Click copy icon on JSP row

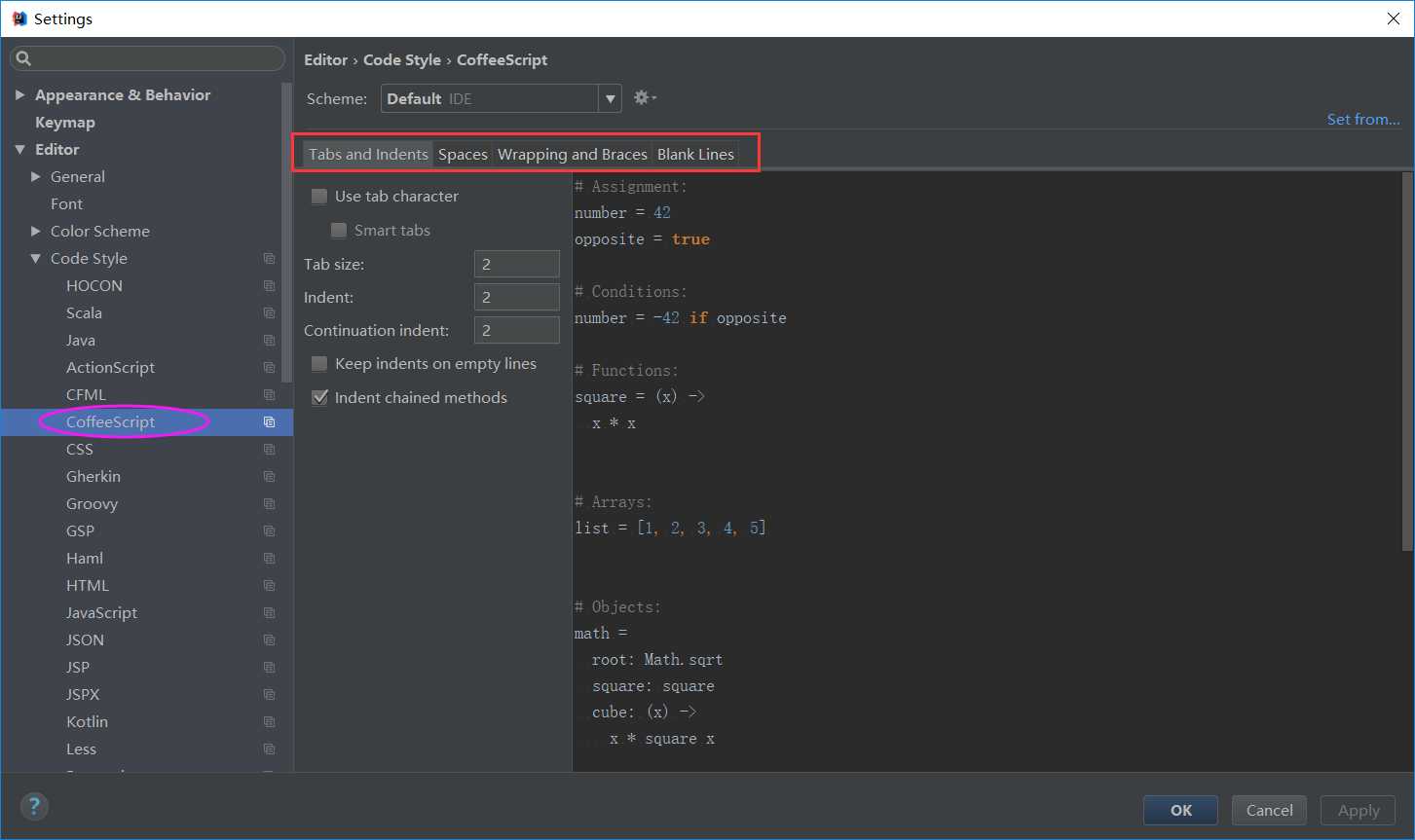coord(270,668)
